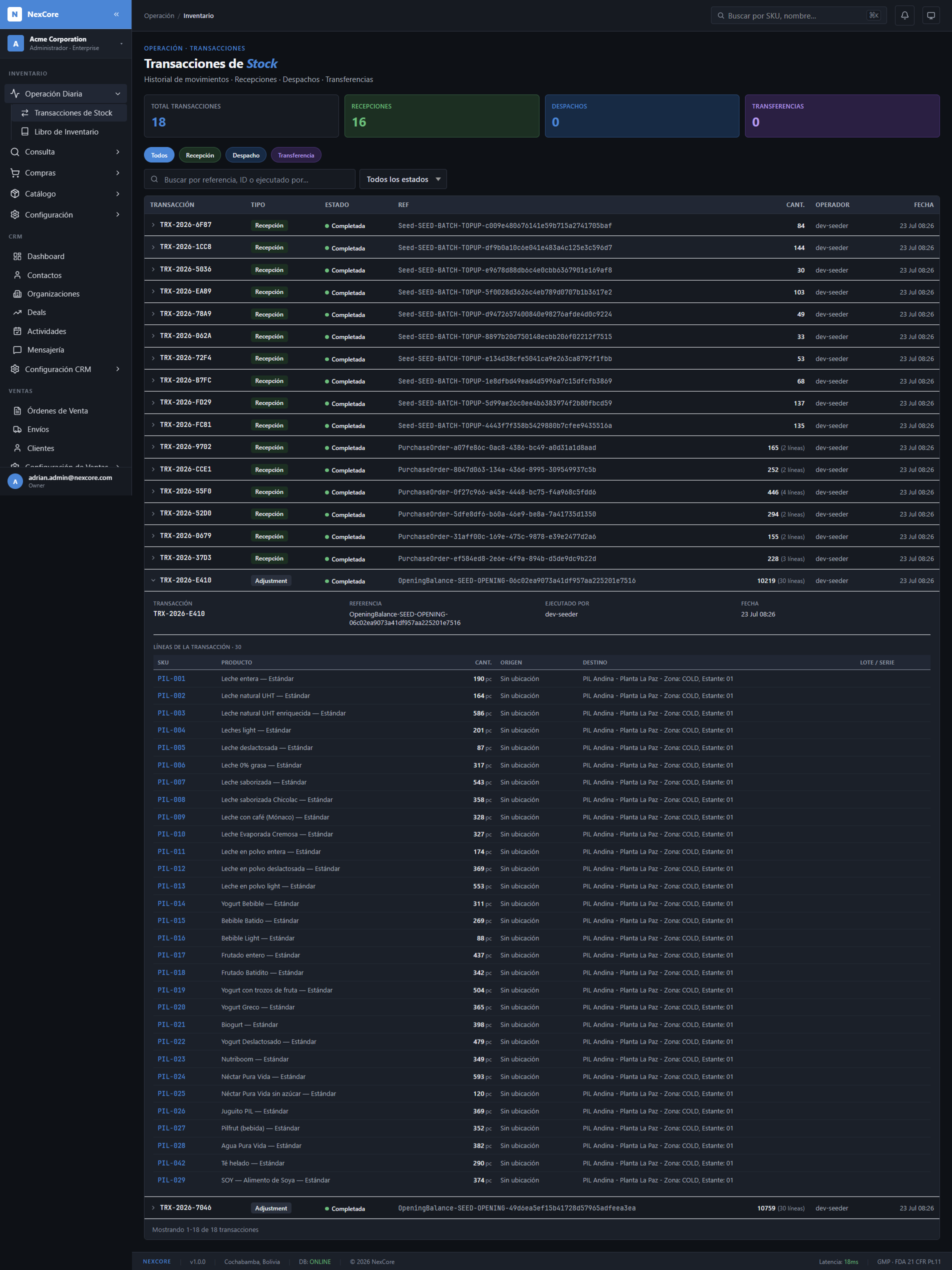Image resolution: width=952 pixels, height=1270 pixels.
Task: Click the Envíos truck icon
Action: click(x=17, y=429)
